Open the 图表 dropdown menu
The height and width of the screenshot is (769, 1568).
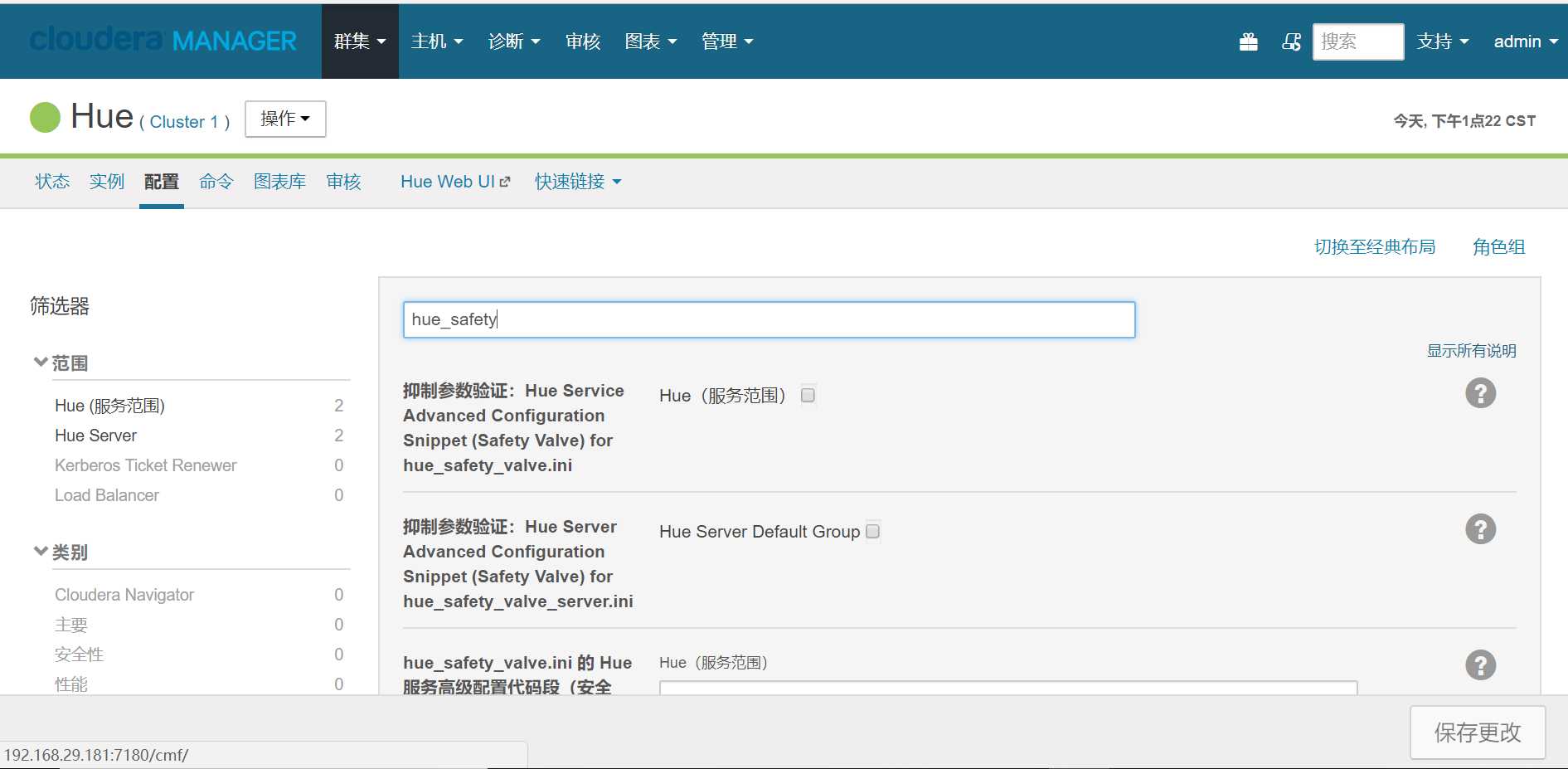651,41
